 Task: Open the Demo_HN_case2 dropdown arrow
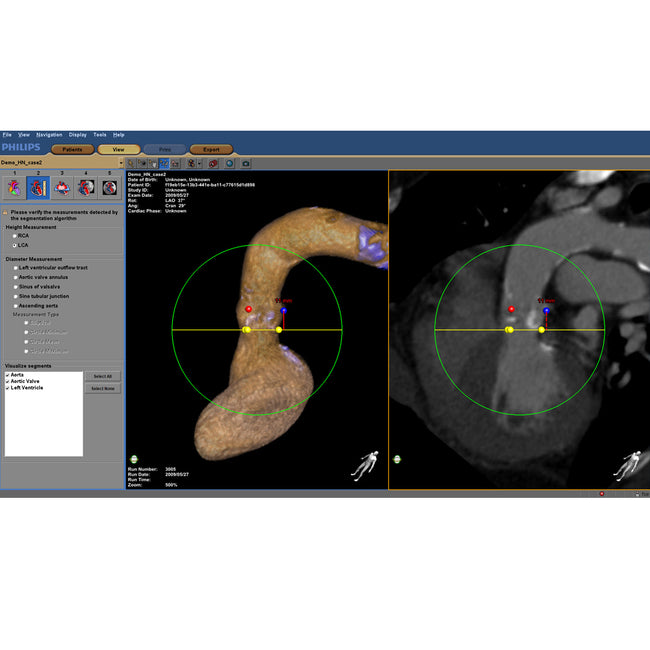119,162
